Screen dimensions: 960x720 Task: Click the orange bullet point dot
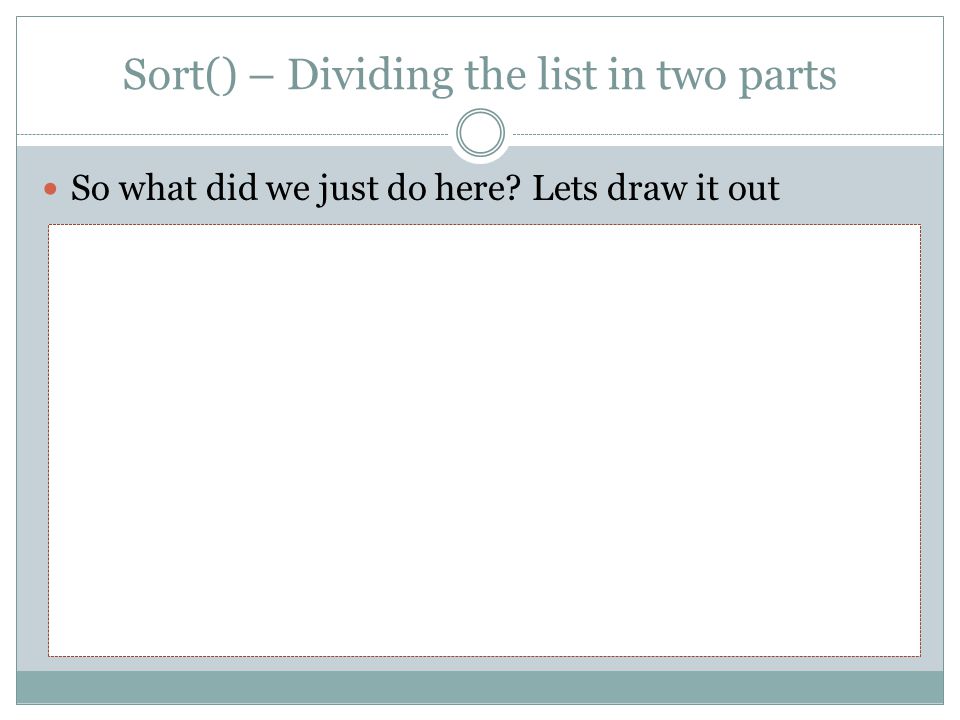51,189
